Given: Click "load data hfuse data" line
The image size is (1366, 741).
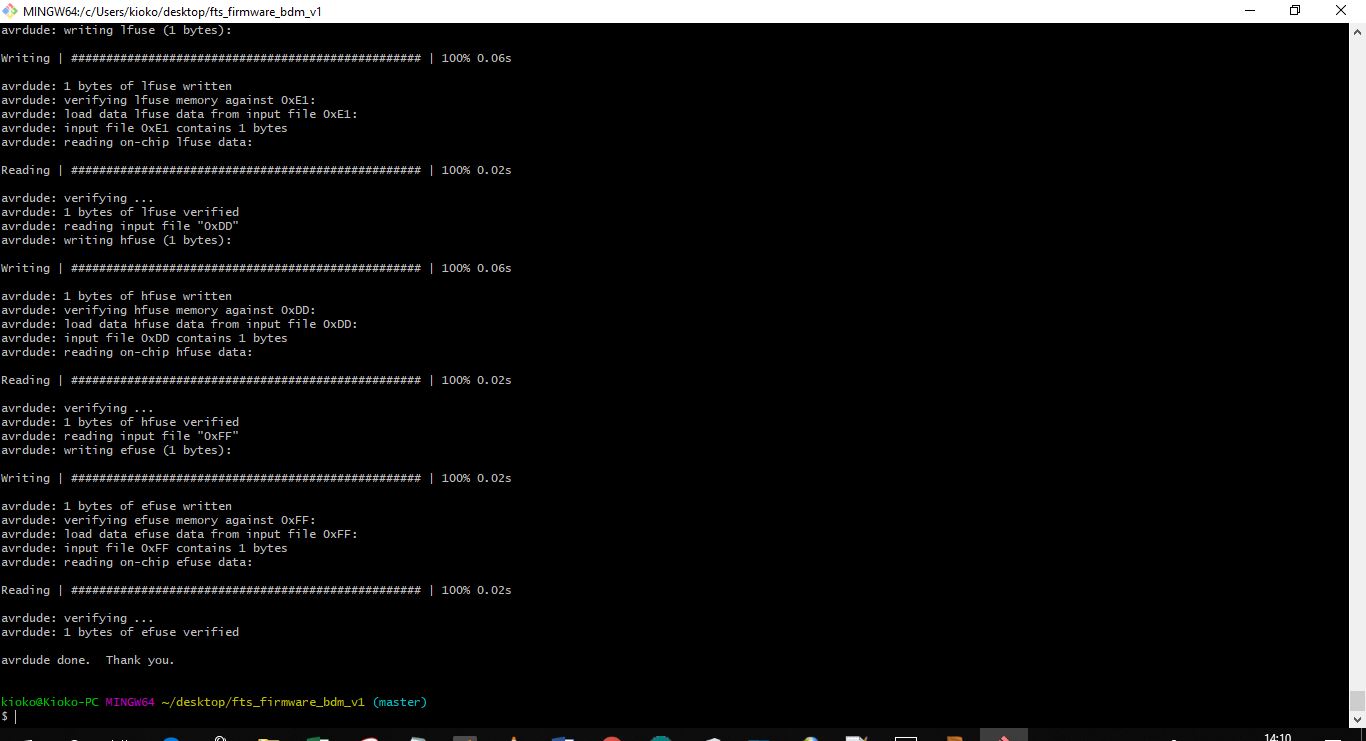Looking at the screenshot, I should [179, 324].
